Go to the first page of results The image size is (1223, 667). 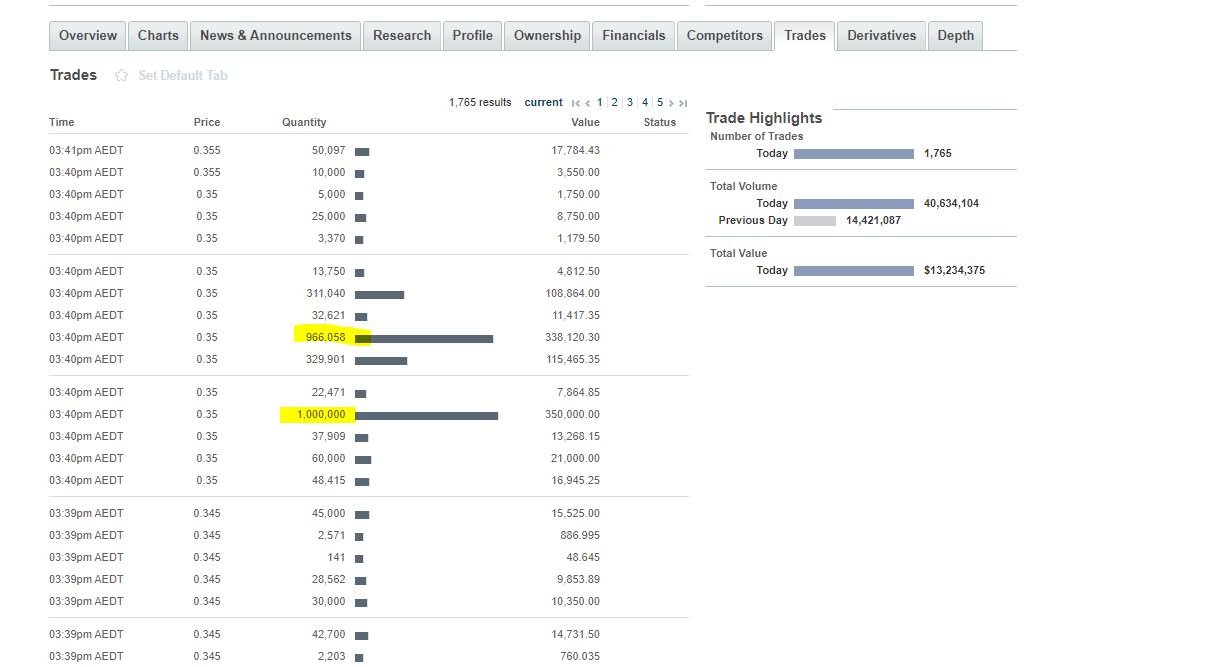pos(575,103)
